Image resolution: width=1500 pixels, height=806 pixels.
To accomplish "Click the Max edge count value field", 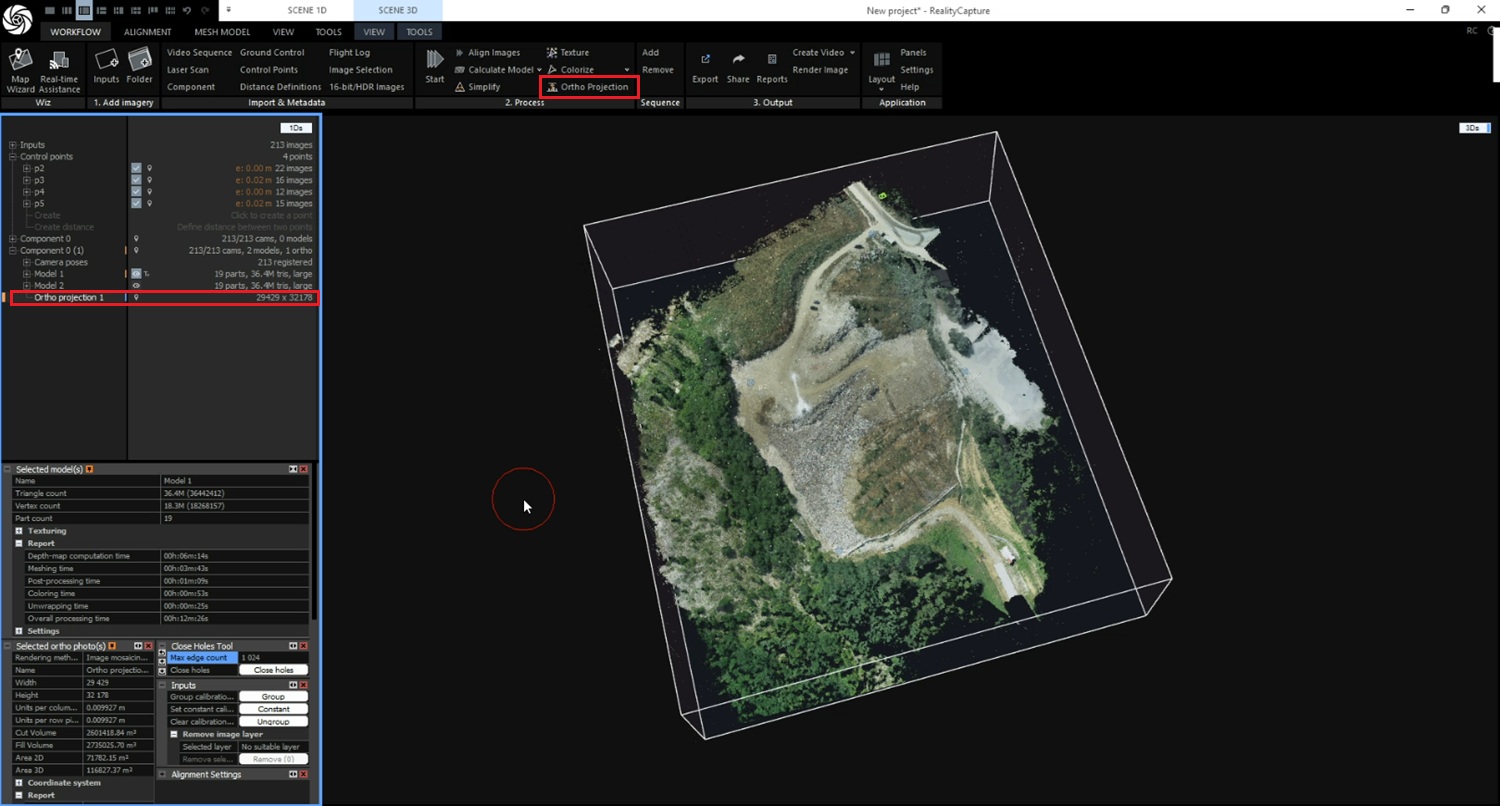I will click(272, 658).
